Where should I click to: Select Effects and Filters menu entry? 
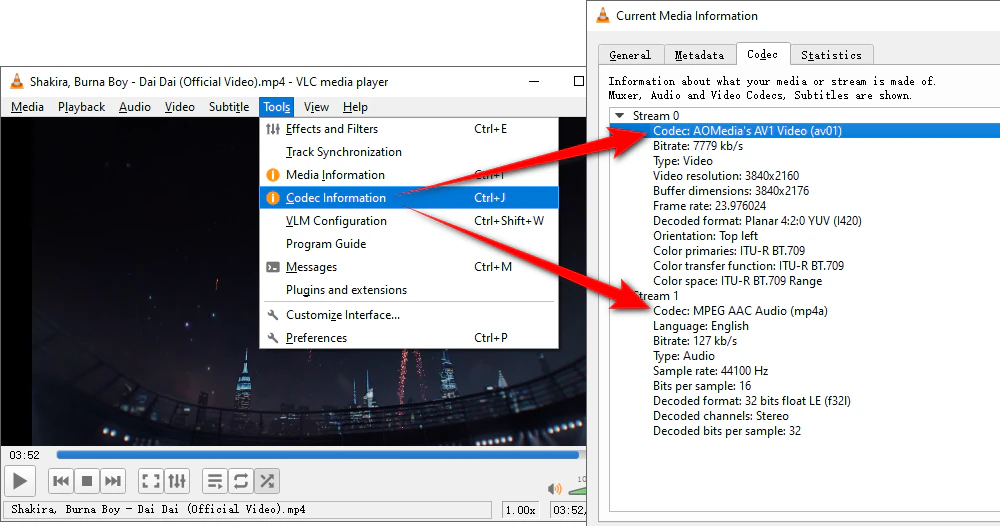click(409, 129)
